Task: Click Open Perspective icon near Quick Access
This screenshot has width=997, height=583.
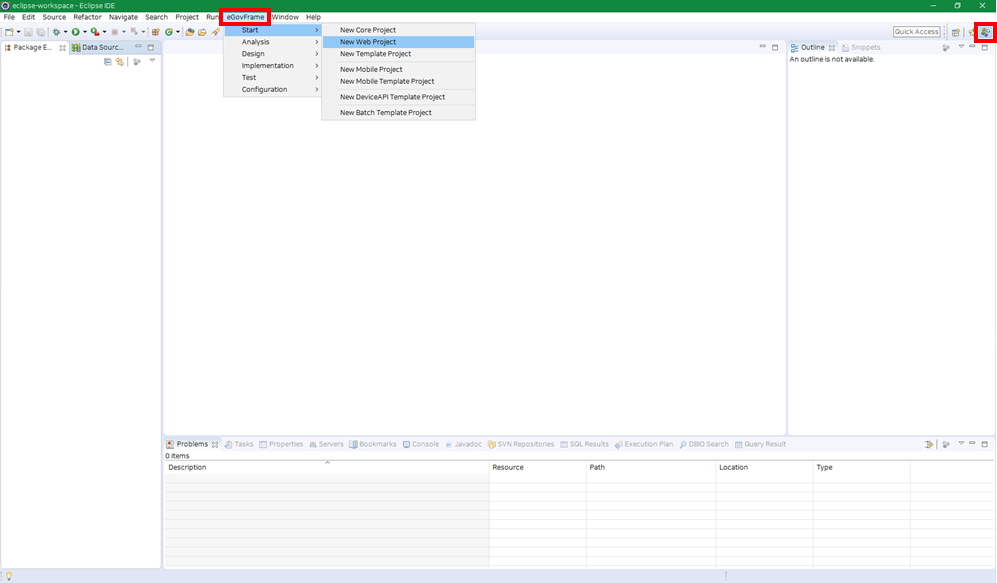Action: pyautogui.click(x=956, y=32)
